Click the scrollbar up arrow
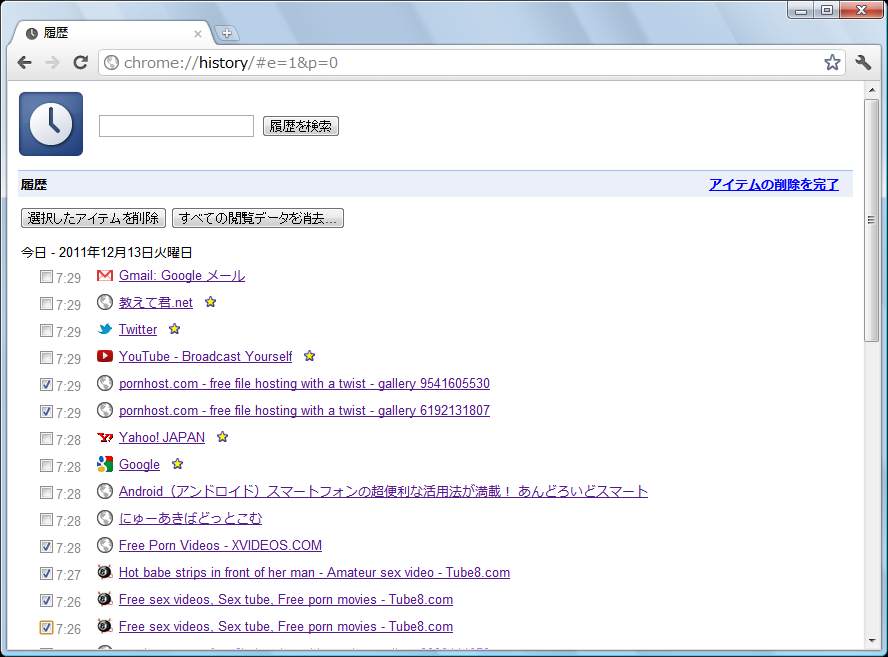888x657 pixels. point(872,90)
